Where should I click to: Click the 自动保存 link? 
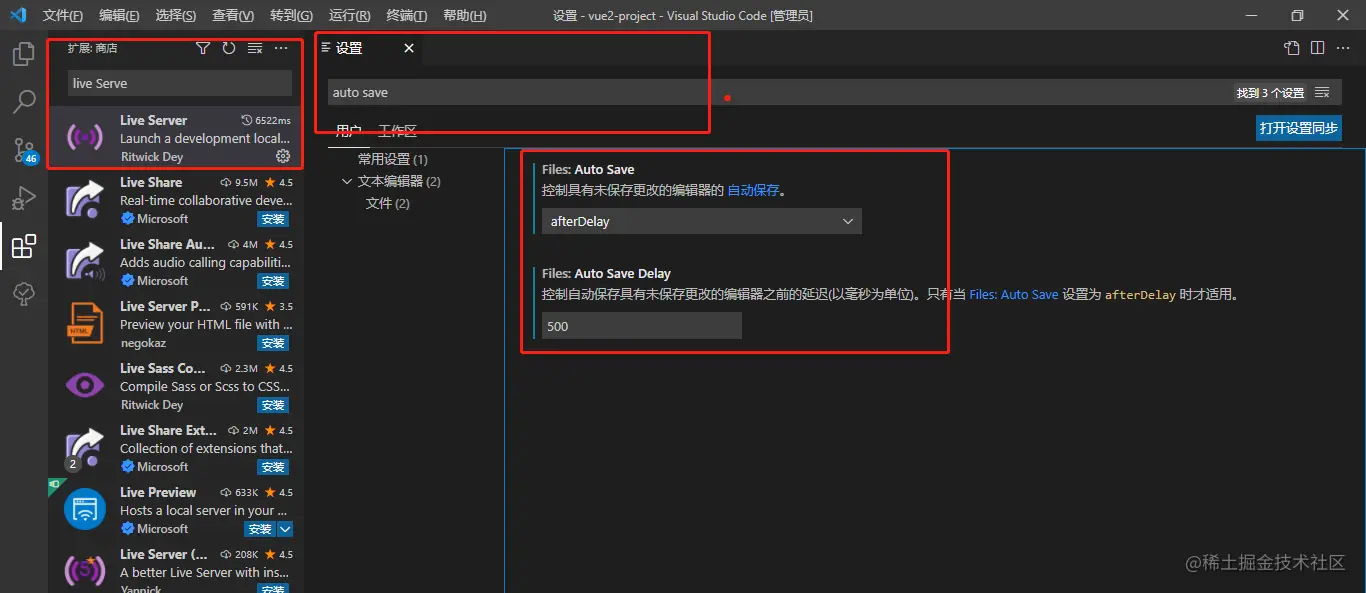point(753,190)
